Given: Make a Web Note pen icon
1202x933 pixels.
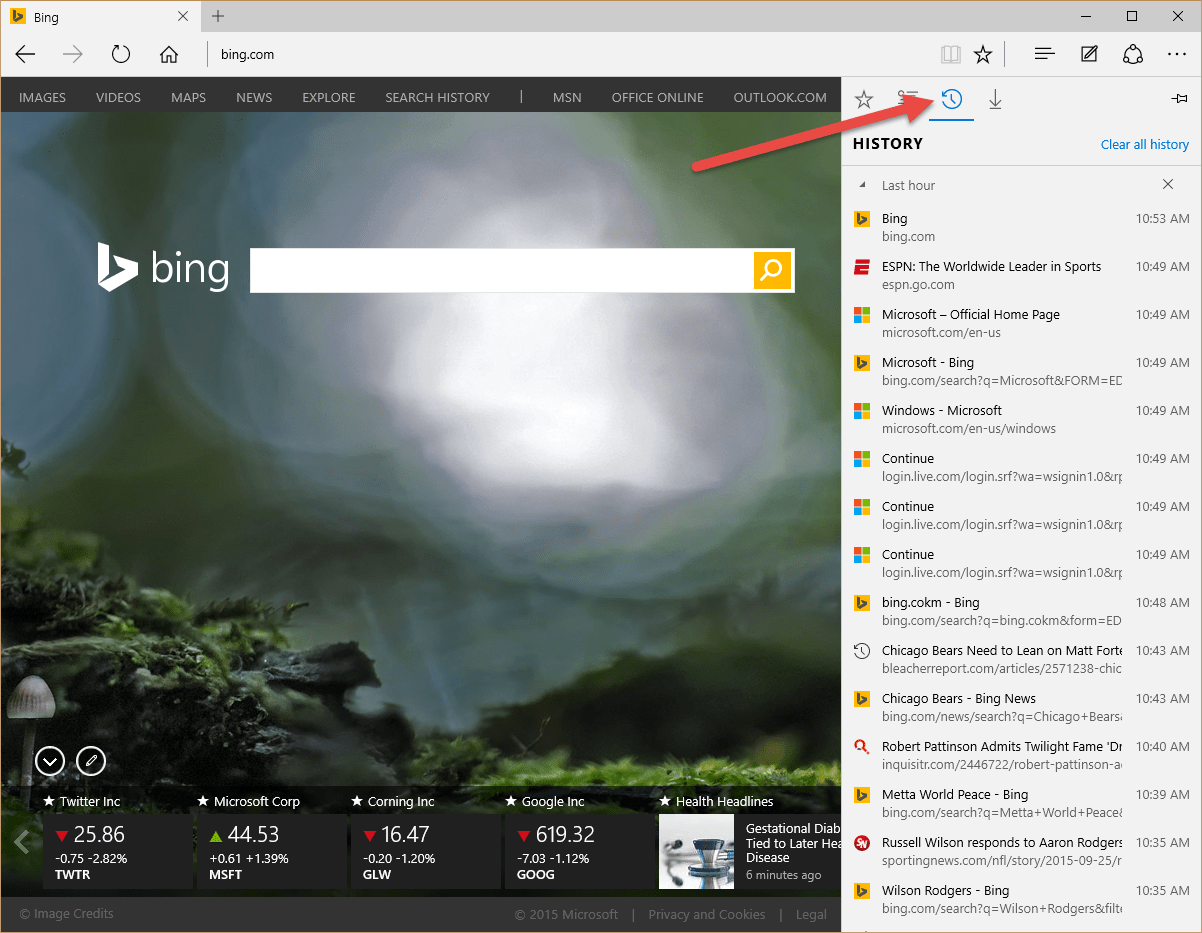Looking at the screenshot, I should point(1090,54).
